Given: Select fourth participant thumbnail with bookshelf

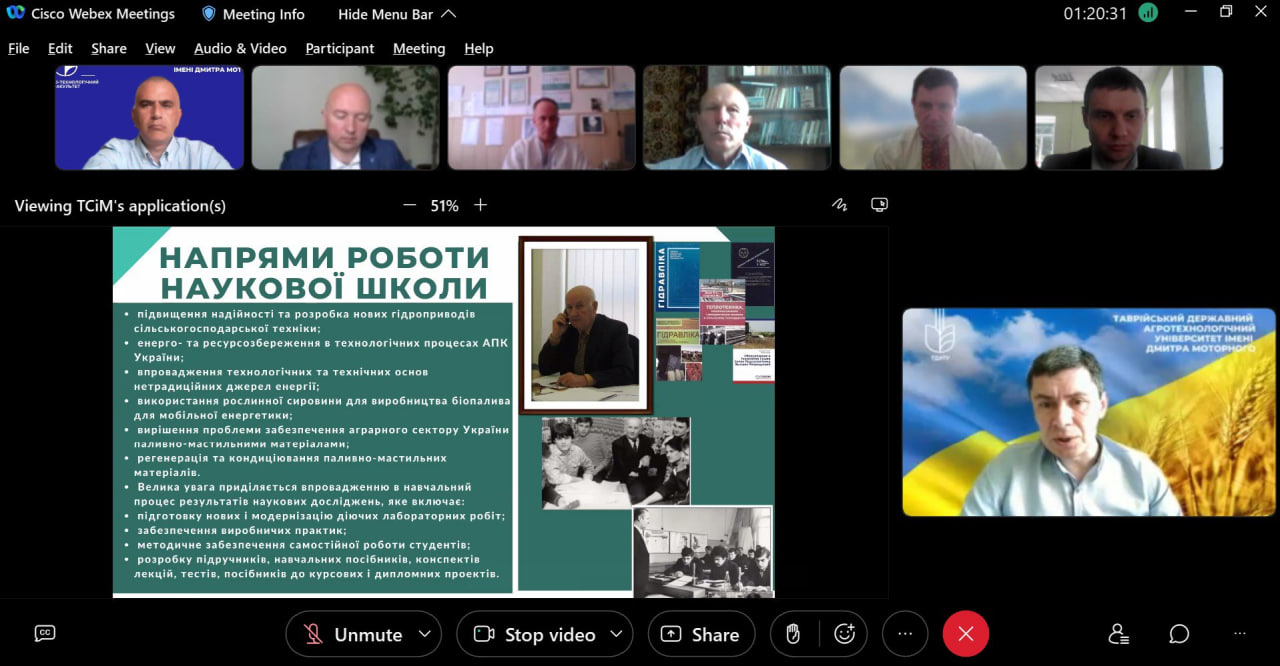Looking at the screenshot, I should [737, 117].
